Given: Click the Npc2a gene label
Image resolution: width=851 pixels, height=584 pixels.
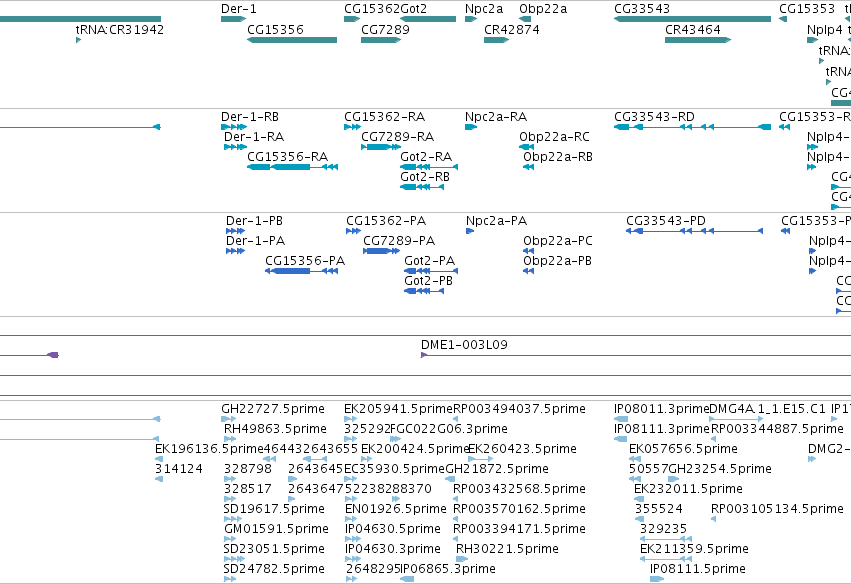Looking at the screenshot, I should click(484, 9).
